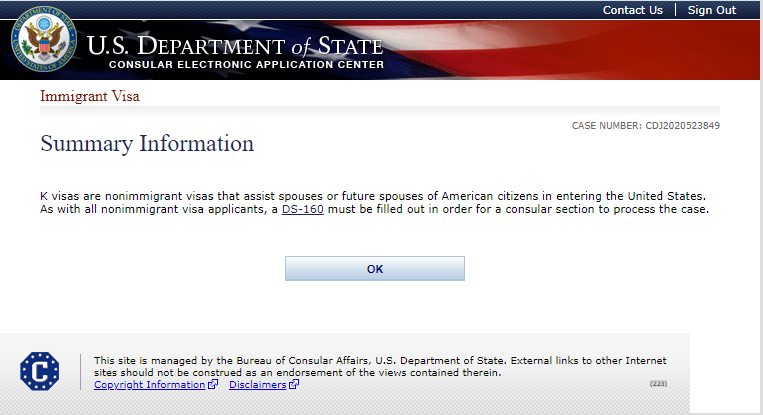763x415 pixels.
Task: Open the Copyright Information link
Action: 150,385
